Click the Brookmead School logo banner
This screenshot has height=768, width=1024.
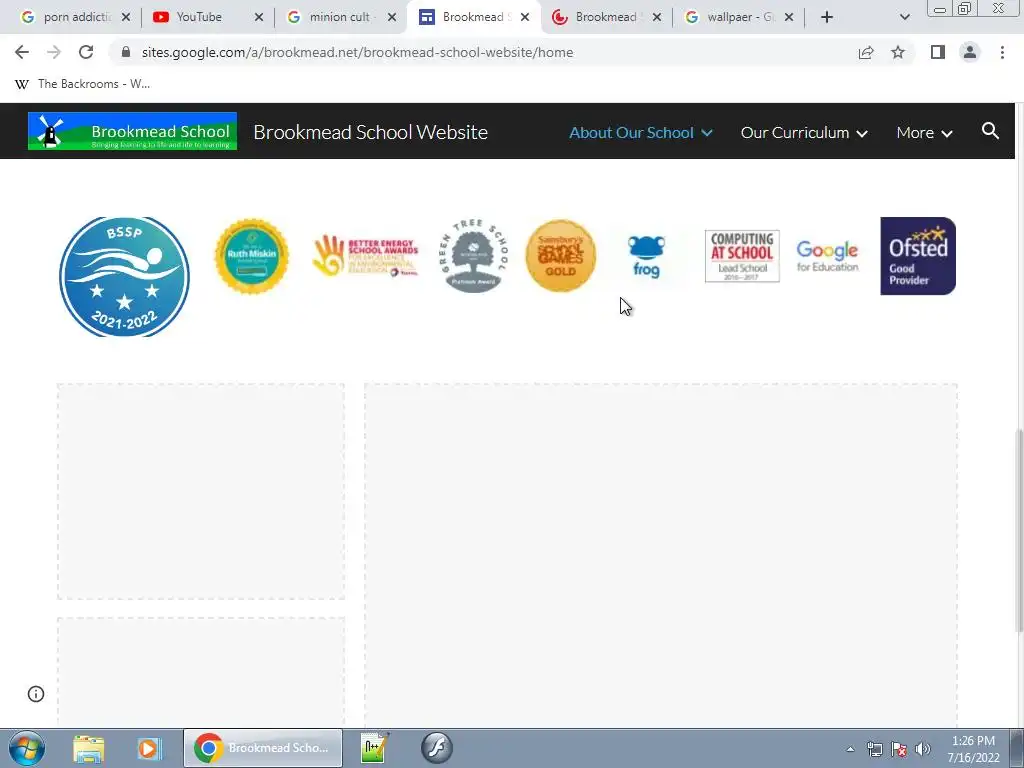tap(132, 131)
